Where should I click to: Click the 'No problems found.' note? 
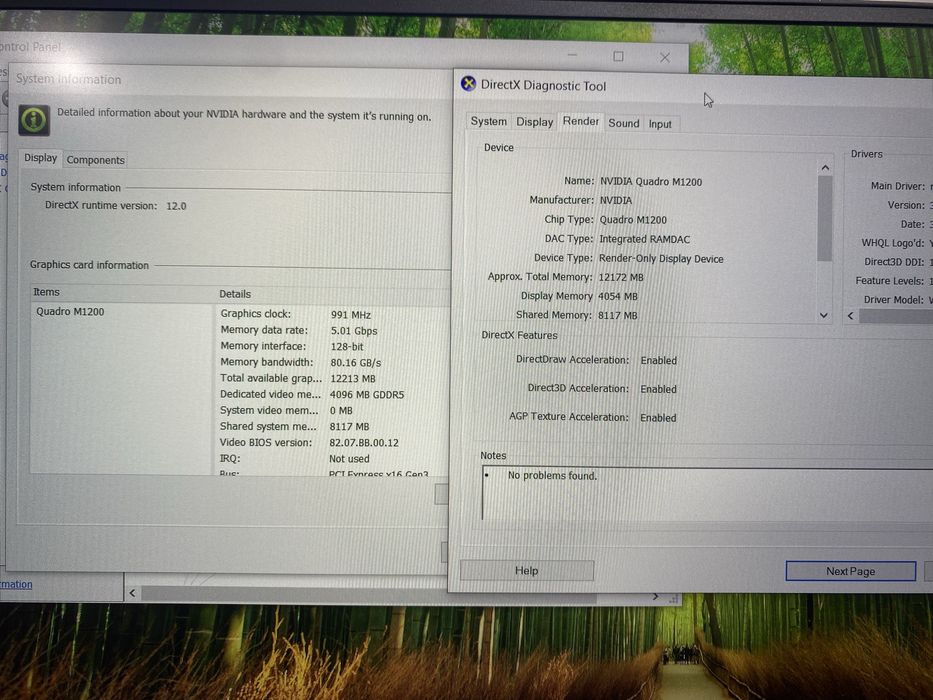(552, 476)
